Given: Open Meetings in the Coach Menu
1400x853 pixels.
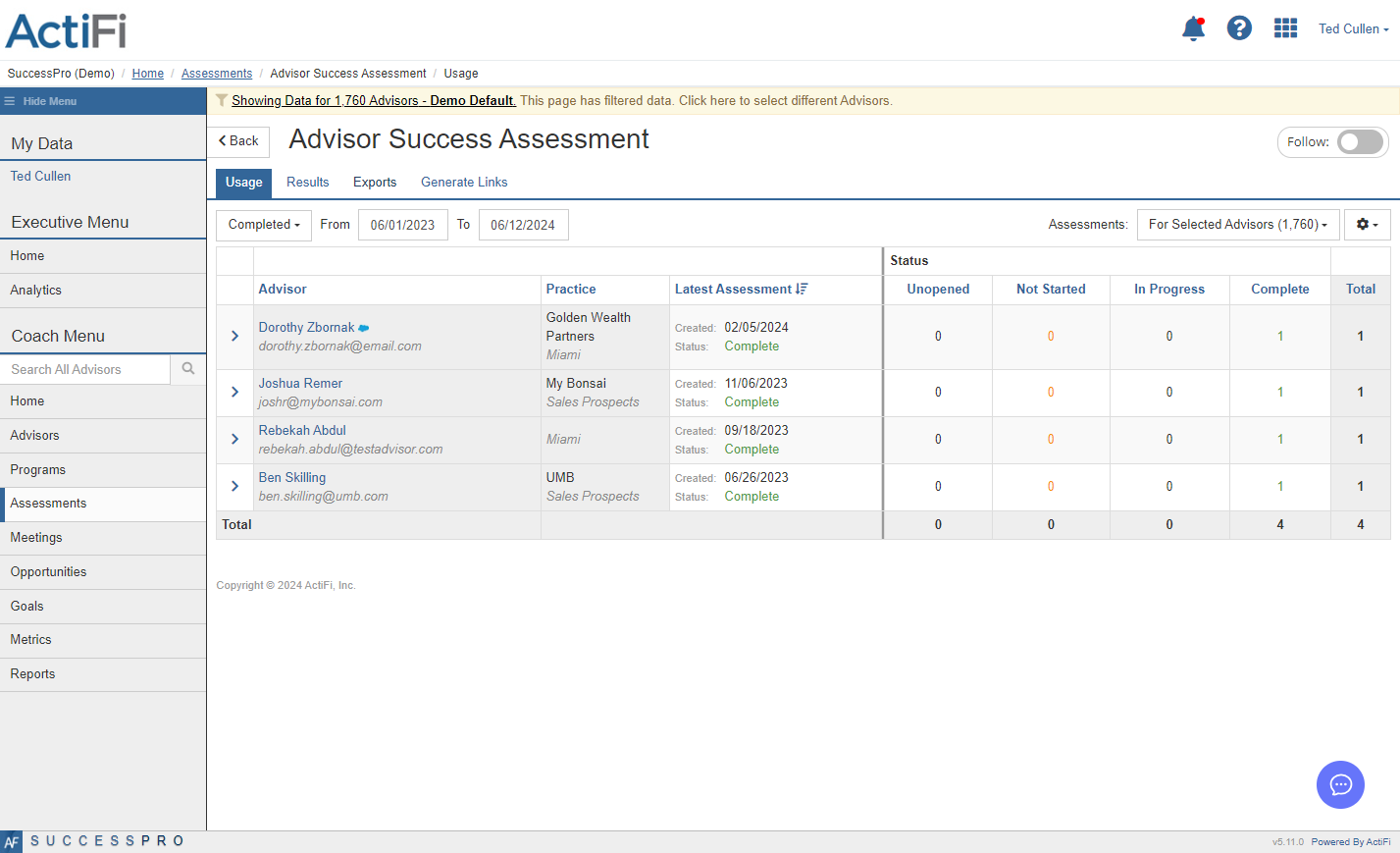Looking at the screenshot, I should tap(103, 538).
